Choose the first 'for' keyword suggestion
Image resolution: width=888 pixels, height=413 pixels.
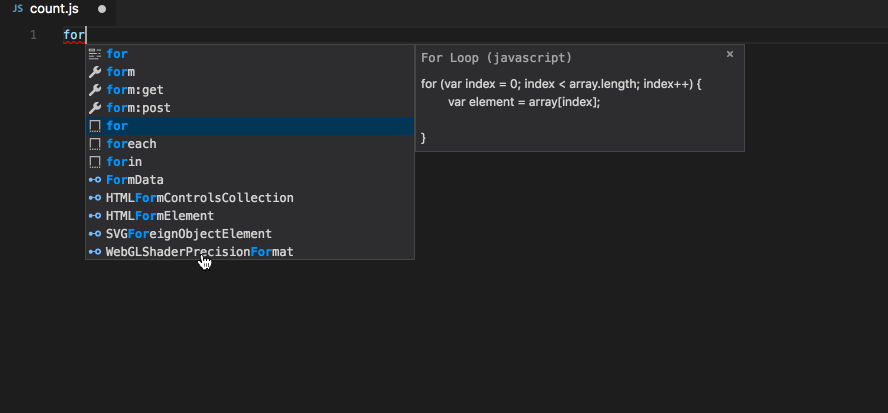coord(250,54)
